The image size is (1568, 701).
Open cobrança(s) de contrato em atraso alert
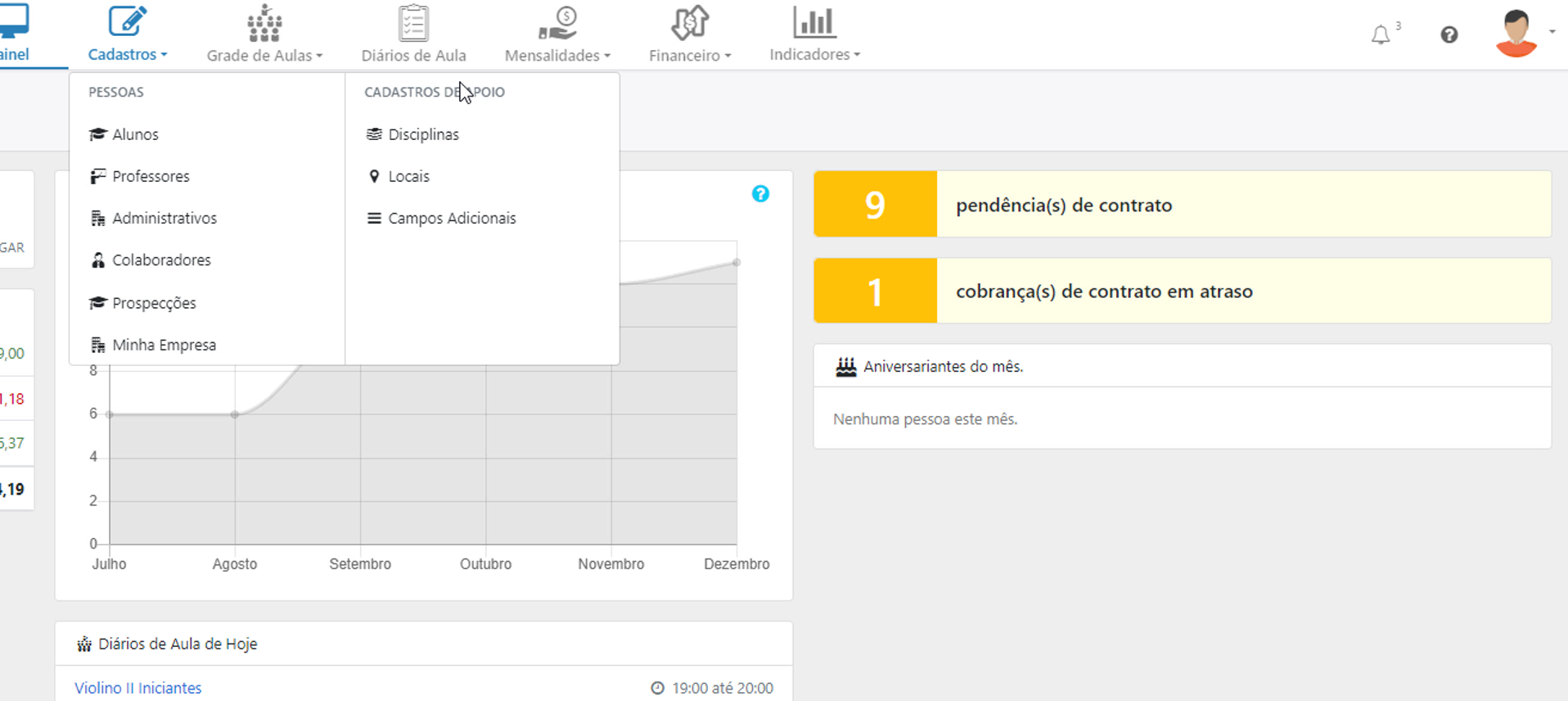(1103, 292)
